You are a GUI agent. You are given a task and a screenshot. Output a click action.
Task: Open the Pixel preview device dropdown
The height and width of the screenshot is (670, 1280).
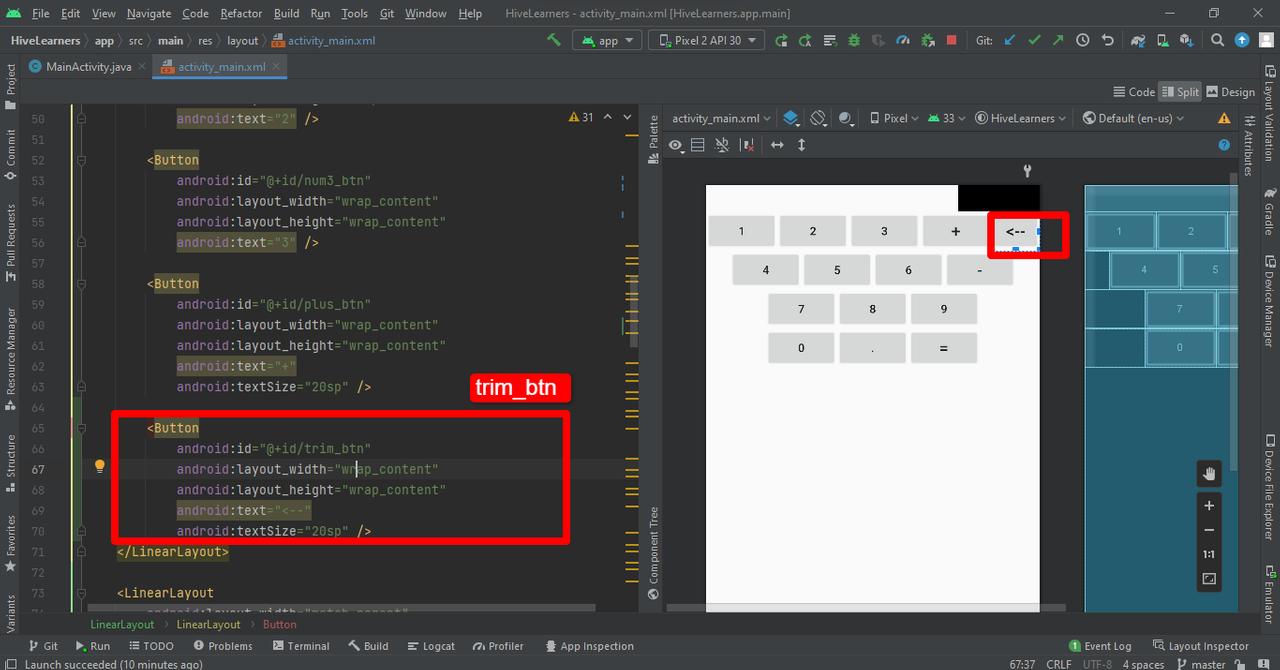point(895,118)
